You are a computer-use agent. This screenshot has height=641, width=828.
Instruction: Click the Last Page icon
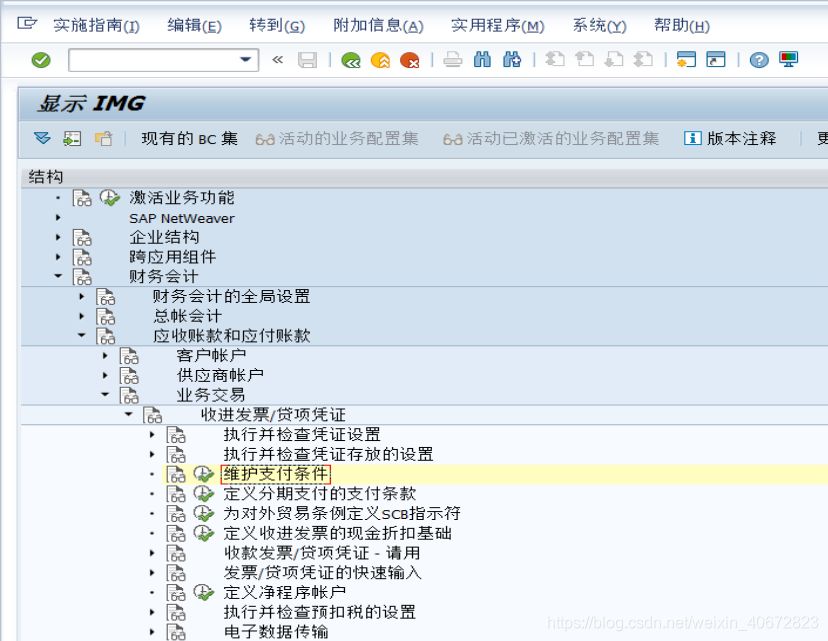[x=643, y=60]
